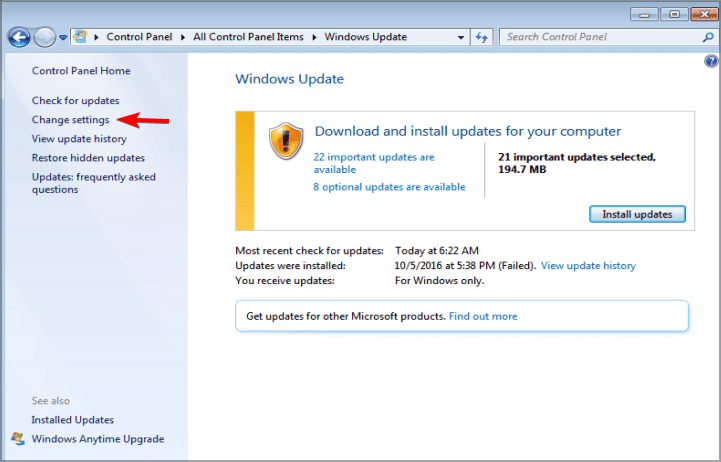Click the Download and install updates heading
Screen dimensions: 721x462
pos(468,131)
